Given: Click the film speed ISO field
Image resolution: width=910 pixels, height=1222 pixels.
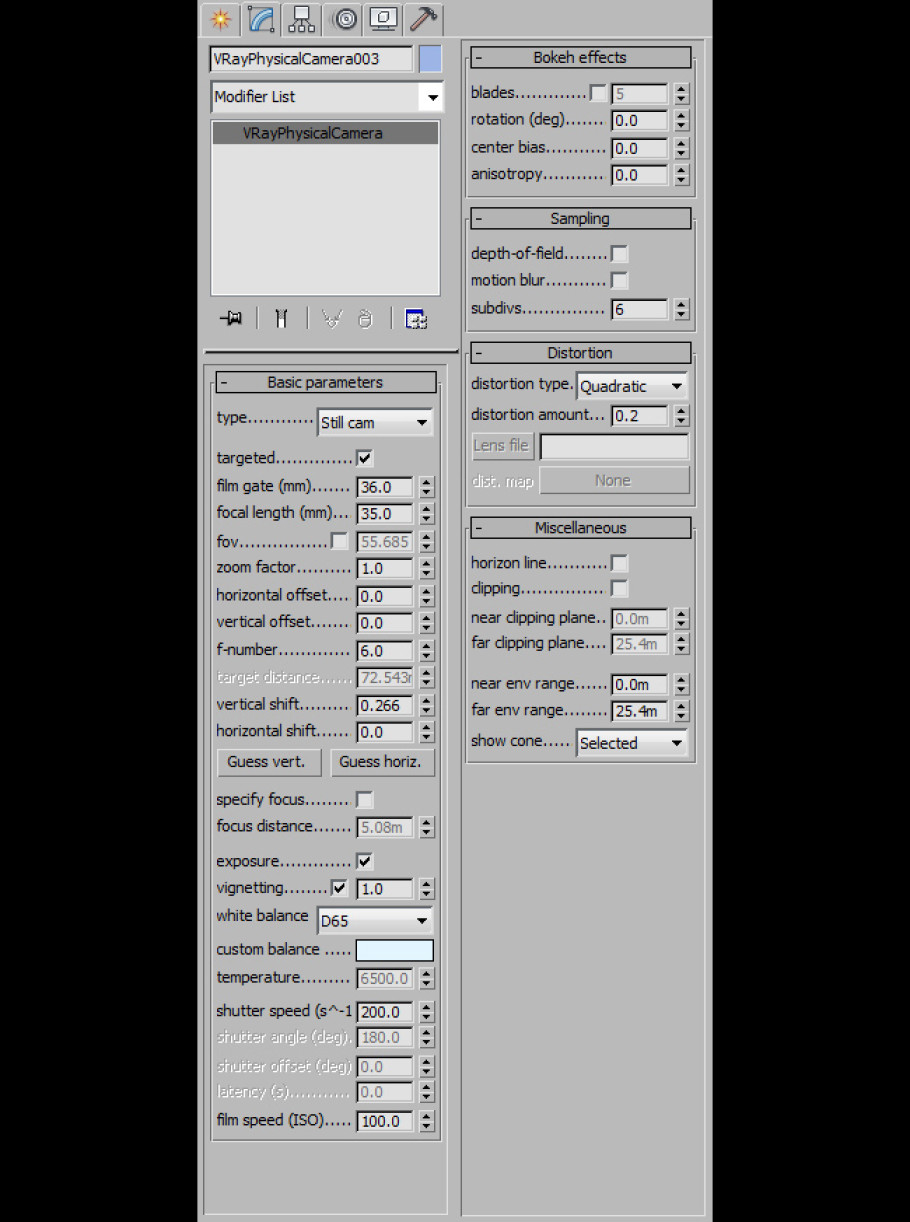Looking at the screenshot, I should click(x=385, y=1121).
